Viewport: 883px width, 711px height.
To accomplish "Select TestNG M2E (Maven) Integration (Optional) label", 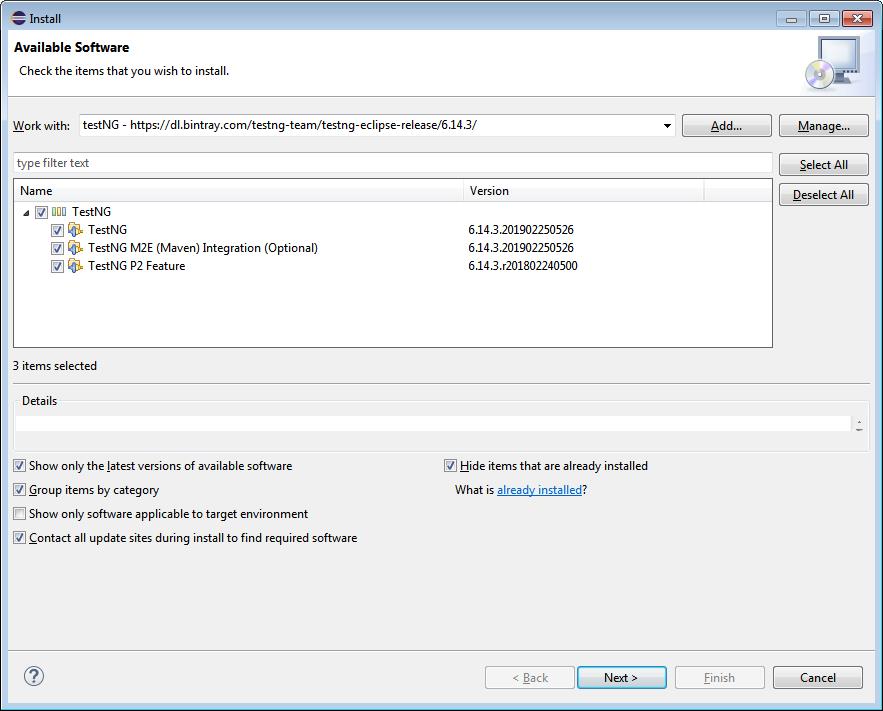I will [203, 248].
